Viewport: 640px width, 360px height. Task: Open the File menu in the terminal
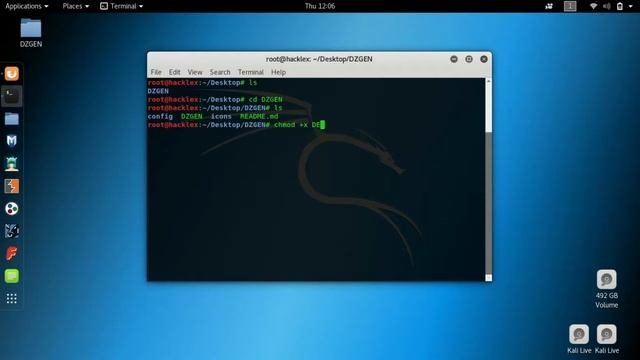point(156,72)
